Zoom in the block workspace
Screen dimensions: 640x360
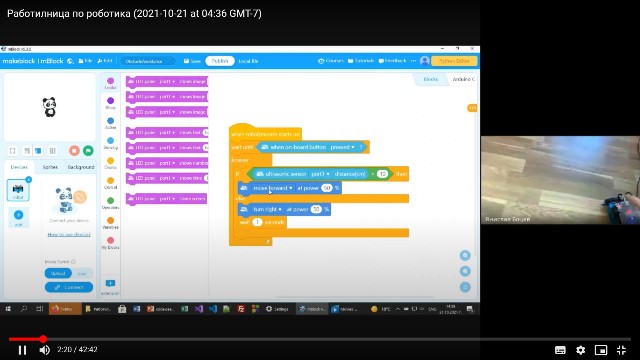tap(465, 256)
